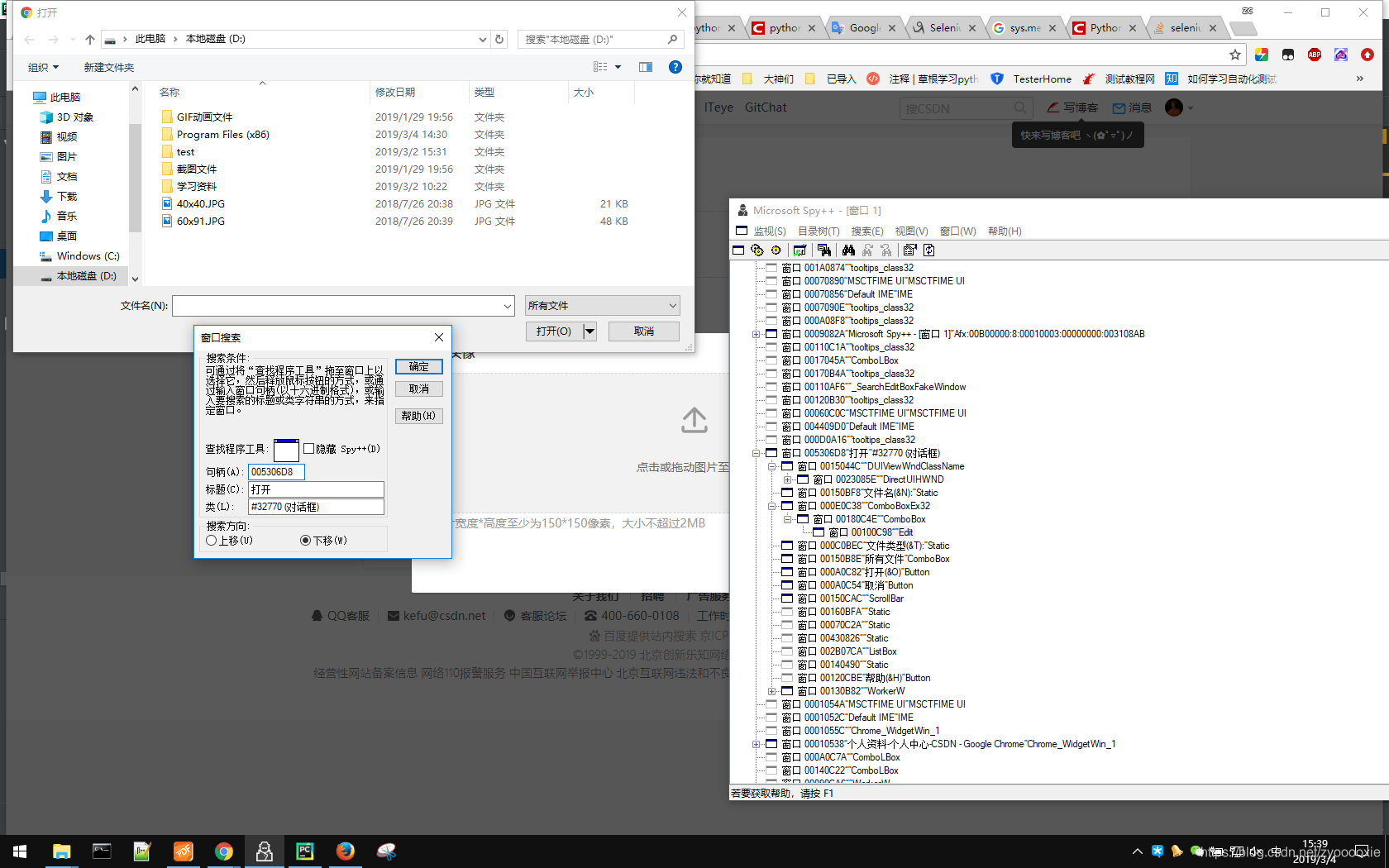This screenshot has width=1389, height=868.
Task: Open Windows Start menu
Action: (20, 851)
